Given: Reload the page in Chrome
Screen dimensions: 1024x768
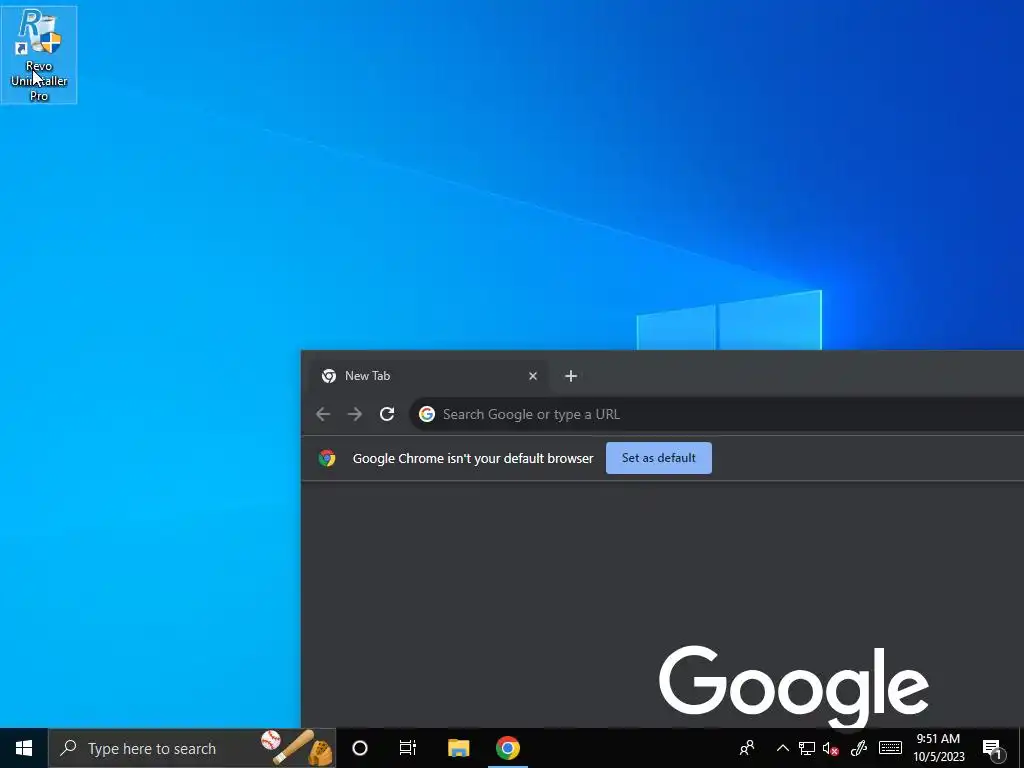Looking at the screenshot, I should point(387,414).
